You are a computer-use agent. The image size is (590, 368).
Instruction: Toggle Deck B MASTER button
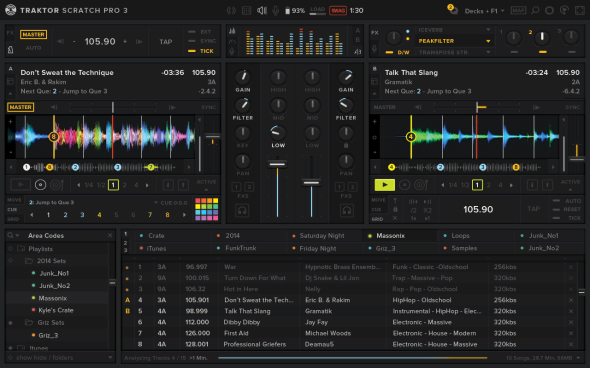[385, 107]
